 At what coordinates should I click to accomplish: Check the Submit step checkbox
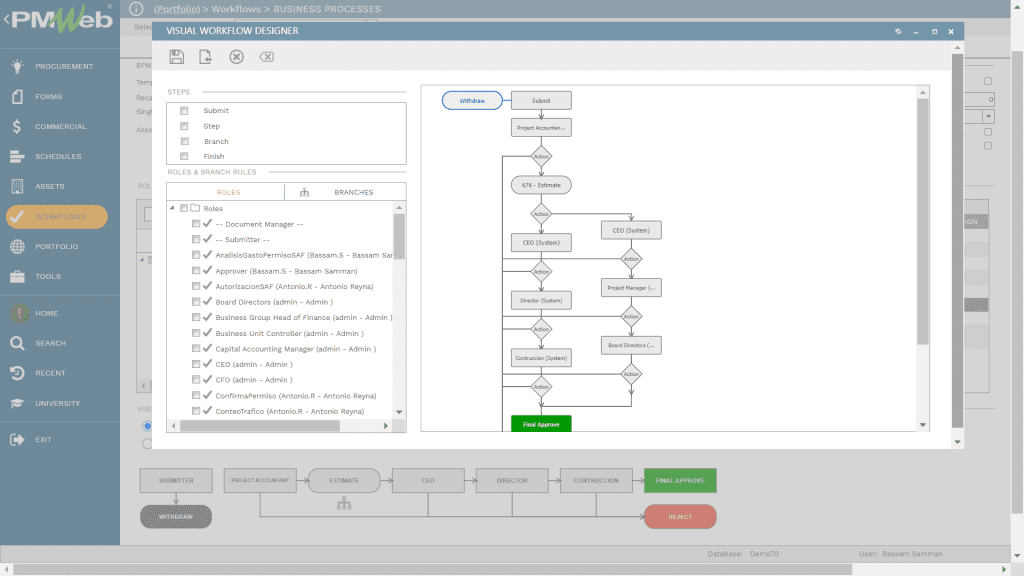pyautogui.click(x=184, y=111)
